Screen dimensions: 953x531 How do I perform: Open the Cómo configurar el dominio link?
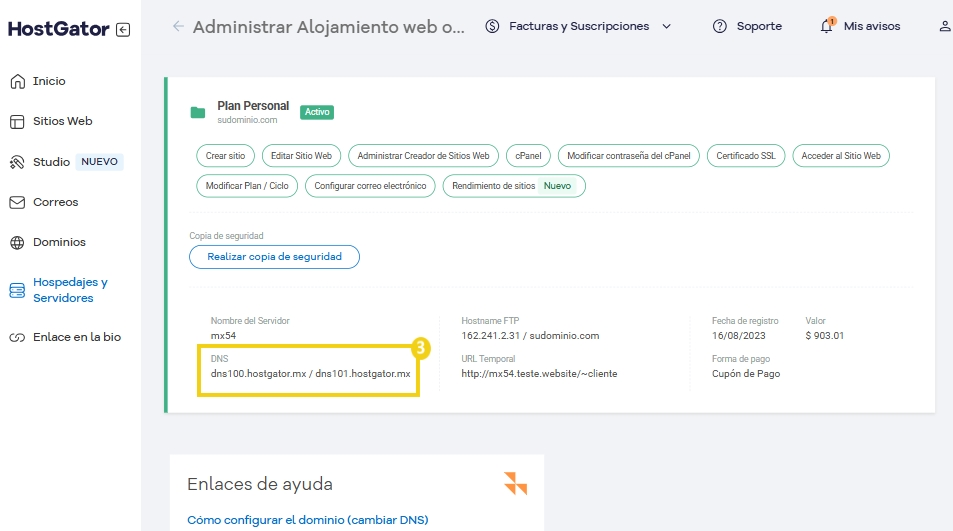(x=308, y=520)
